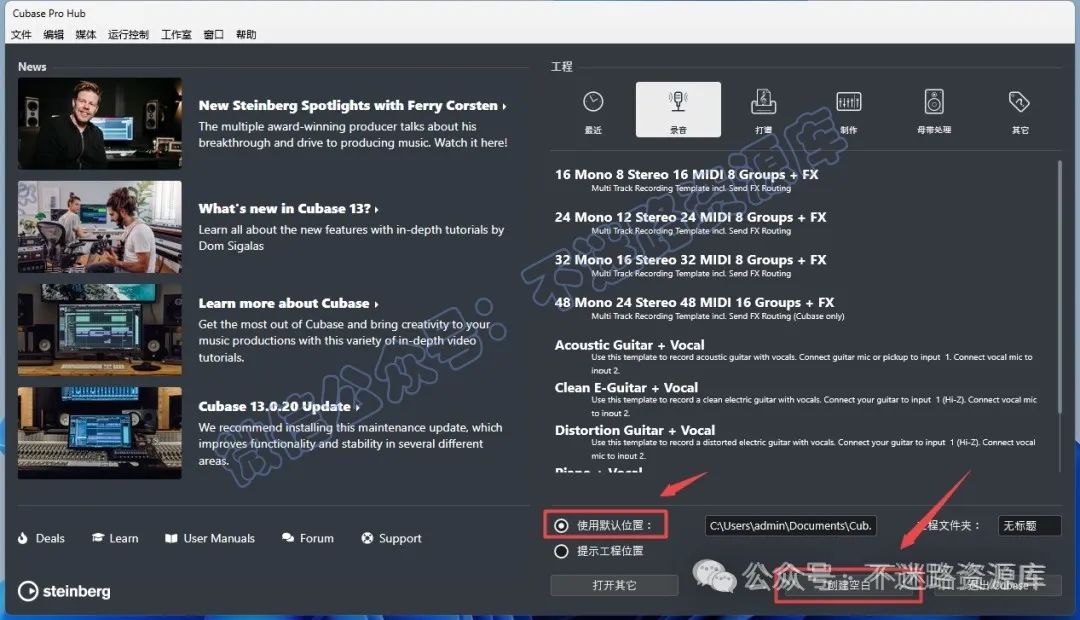The image size is (1080, 620).
Task: Open the 媒体 (Media) menu
Action: (x=86, y=34)
